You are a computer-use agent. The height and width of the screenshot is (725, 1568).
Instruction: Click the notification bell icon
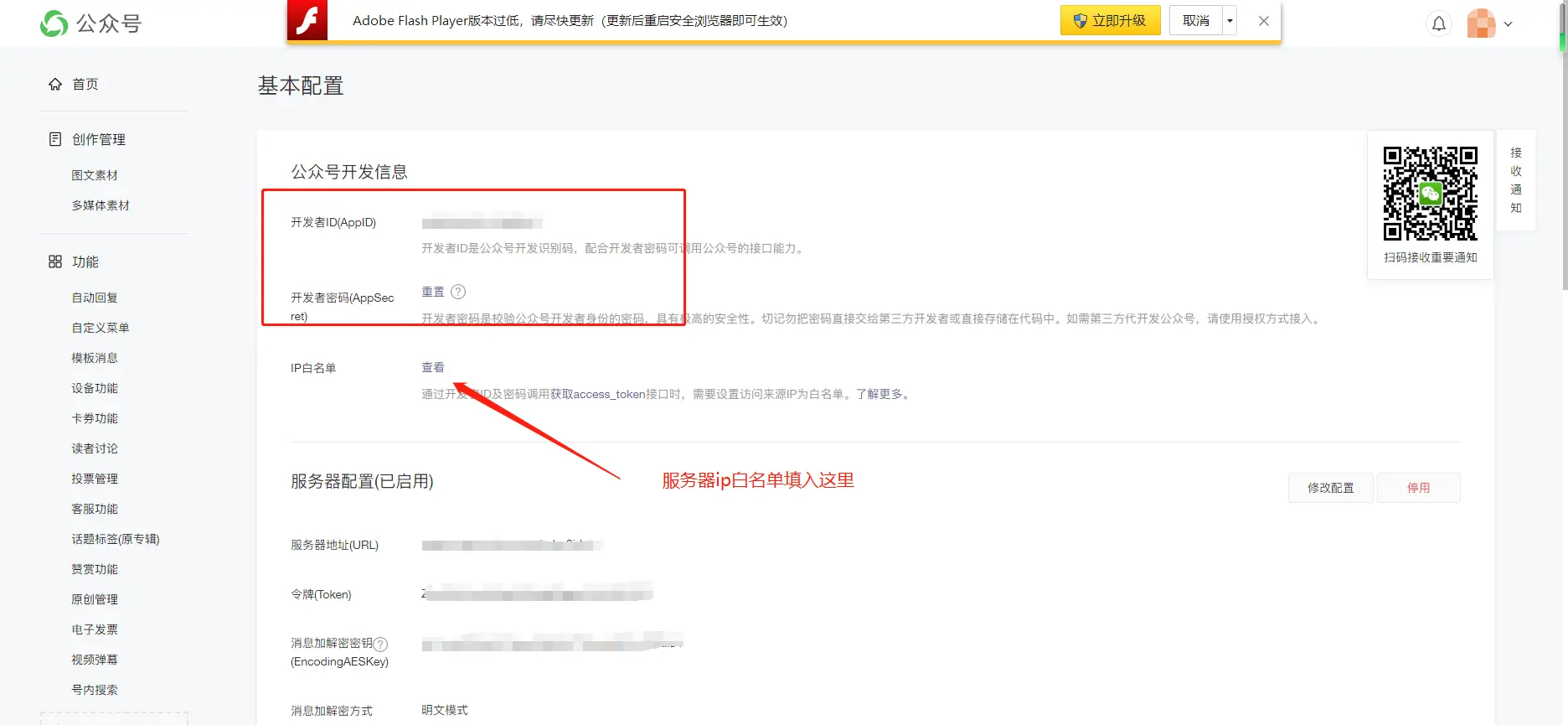point(1438,23)
